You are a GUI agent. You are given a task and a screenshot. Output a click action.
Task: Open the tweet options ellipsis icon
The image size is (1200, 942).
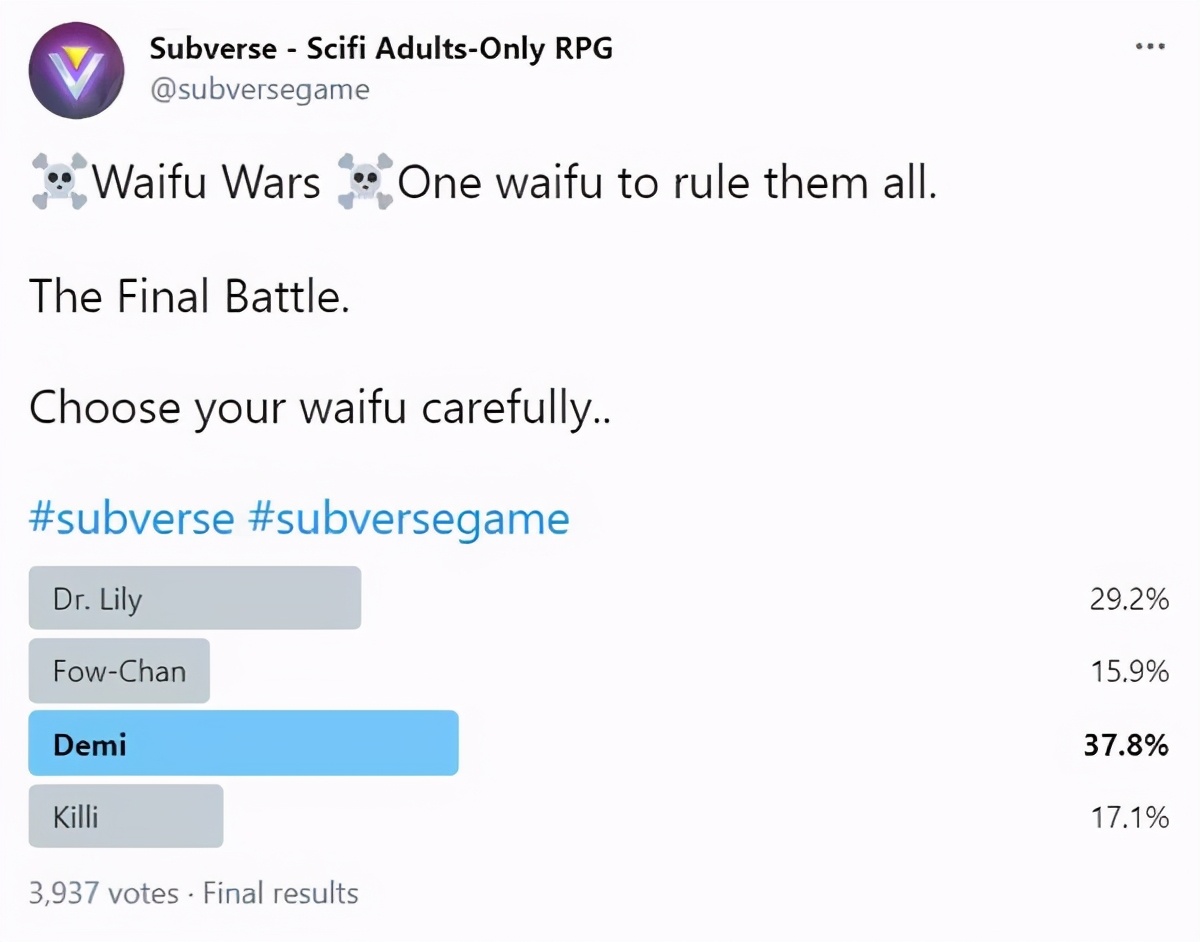click(x=1150, y=45)
